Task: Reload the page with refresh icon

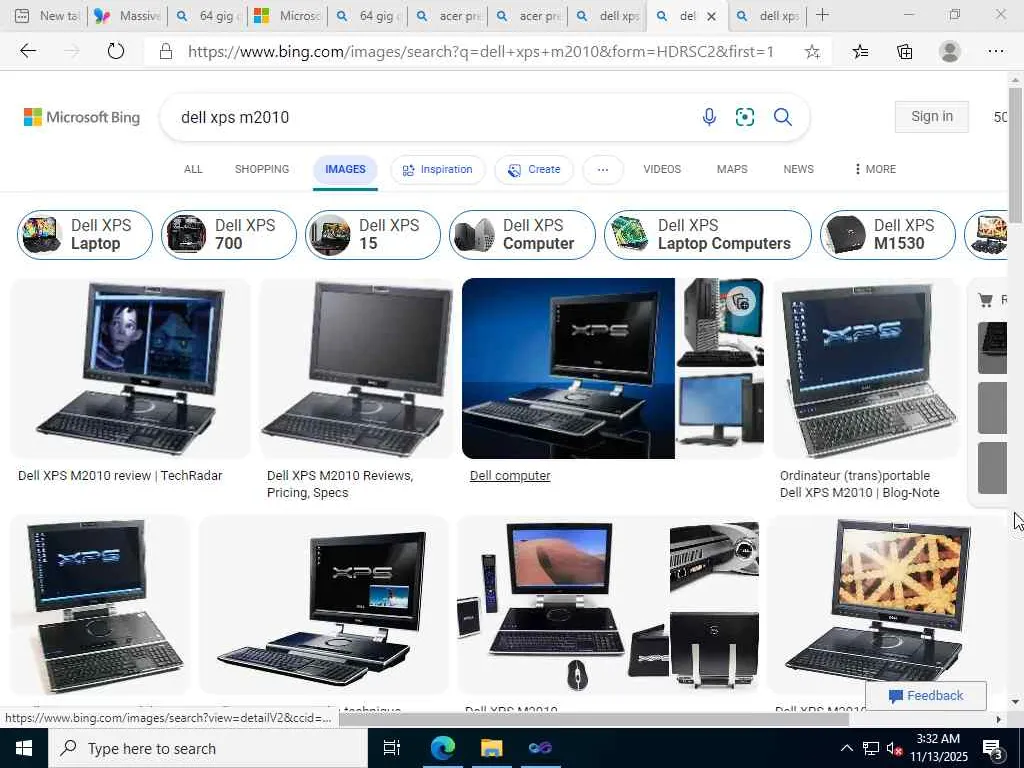Action: [x=116, y=51]
